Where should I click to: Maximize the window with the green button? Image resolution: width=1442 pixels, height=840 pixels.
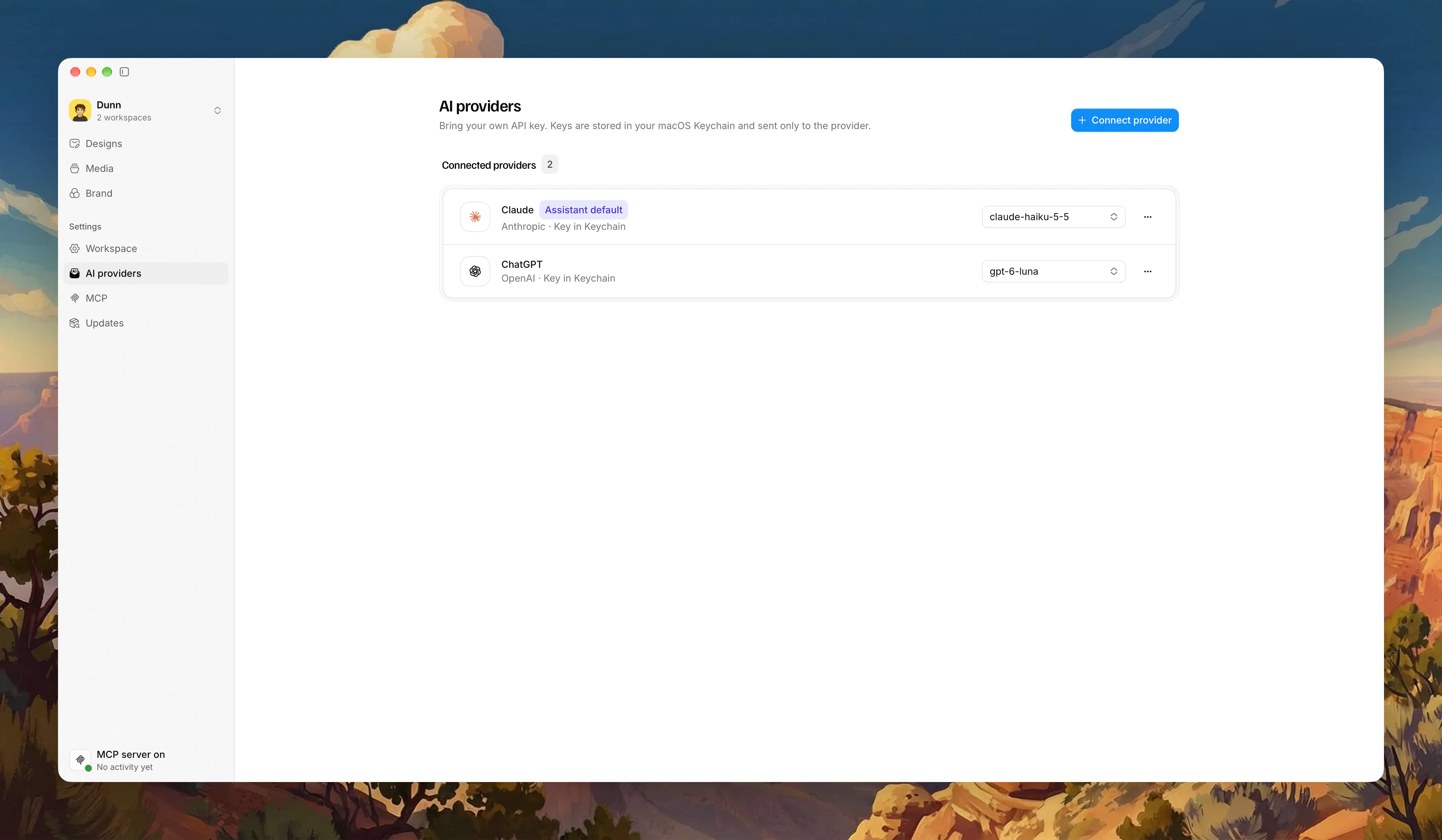click(107, 71)
